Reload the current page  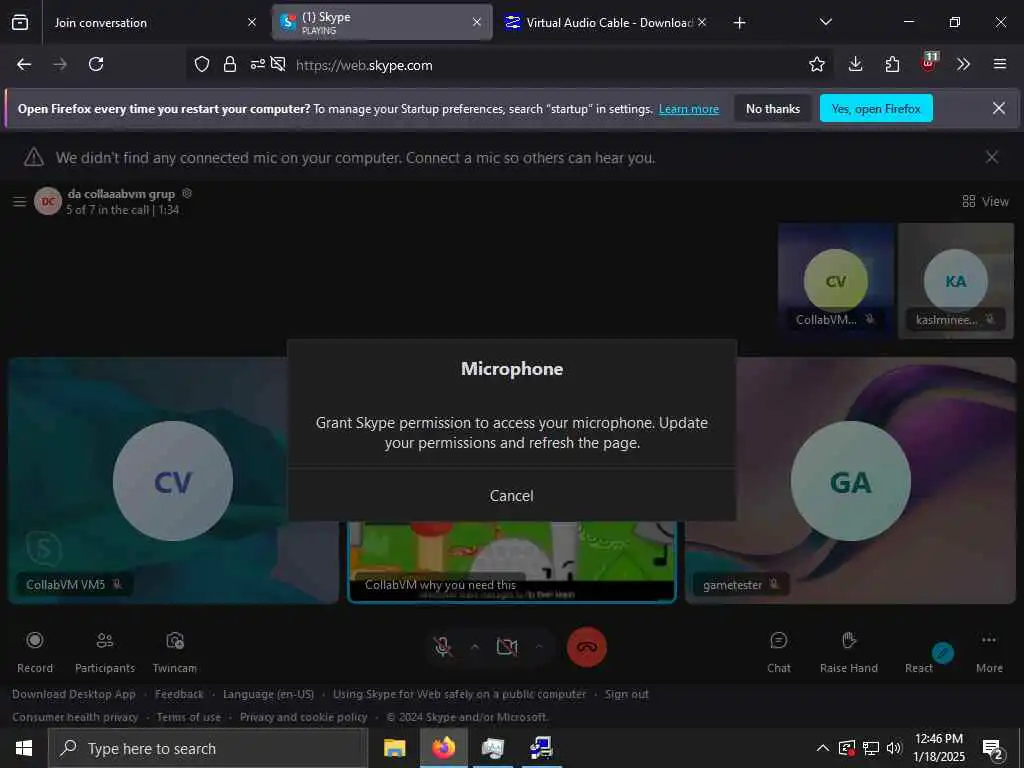(x=96, y=64)
